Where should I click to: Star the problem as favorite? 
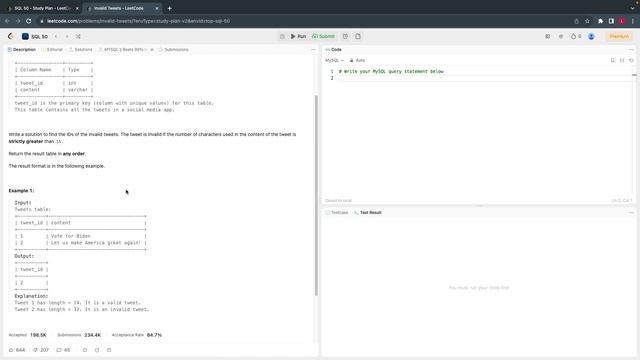pyautogui.click(x=85, y=350)
